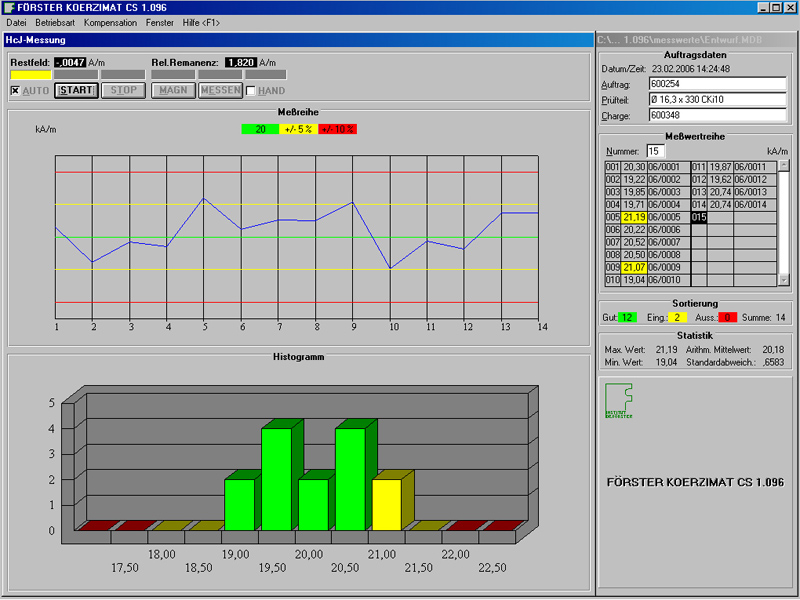Open Hilfe <F1> menu
800x600 pixels.
click(201, 22)
